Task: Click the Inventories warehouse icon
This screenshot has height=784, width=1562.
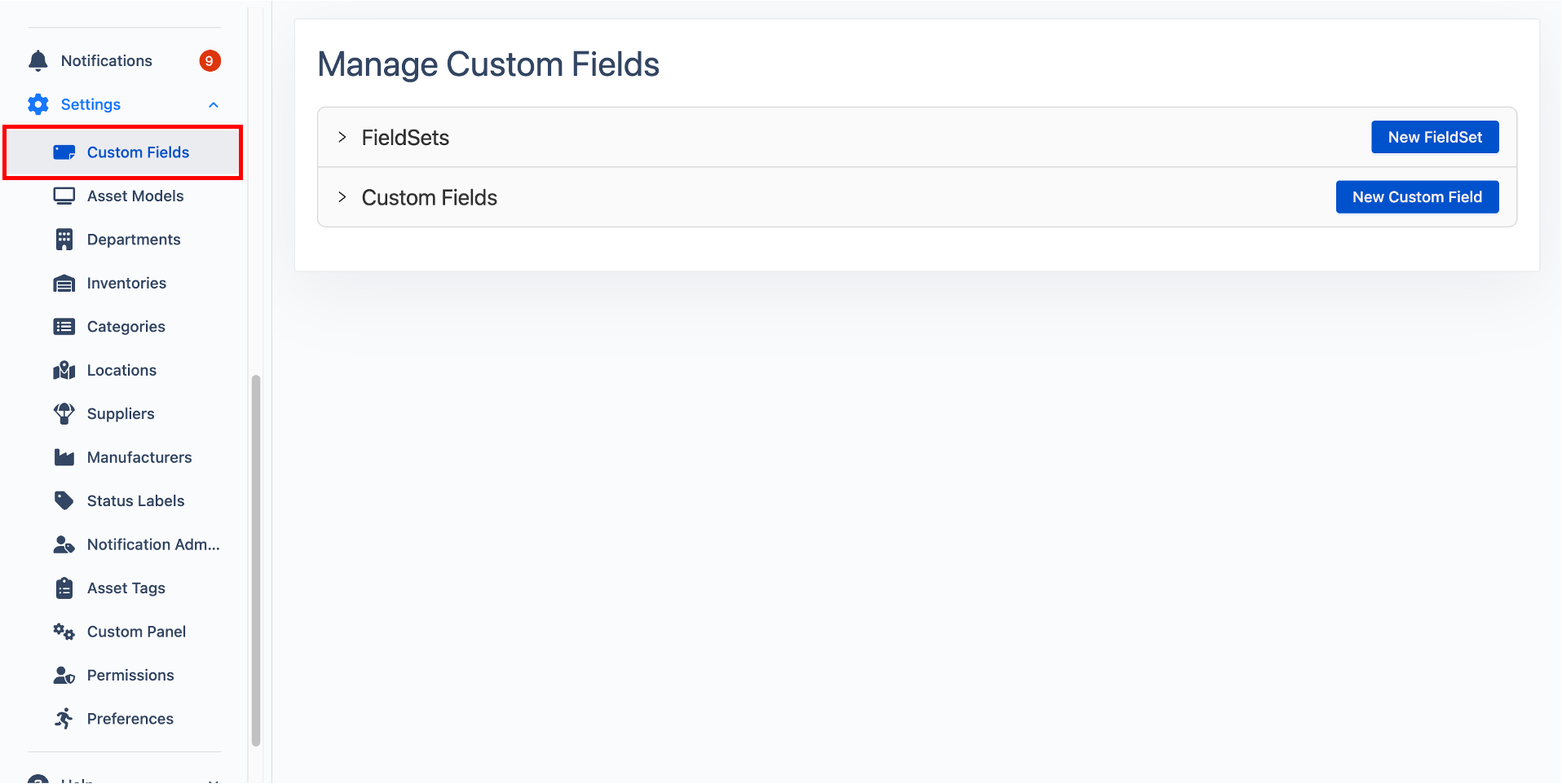Action: [64, 284]
